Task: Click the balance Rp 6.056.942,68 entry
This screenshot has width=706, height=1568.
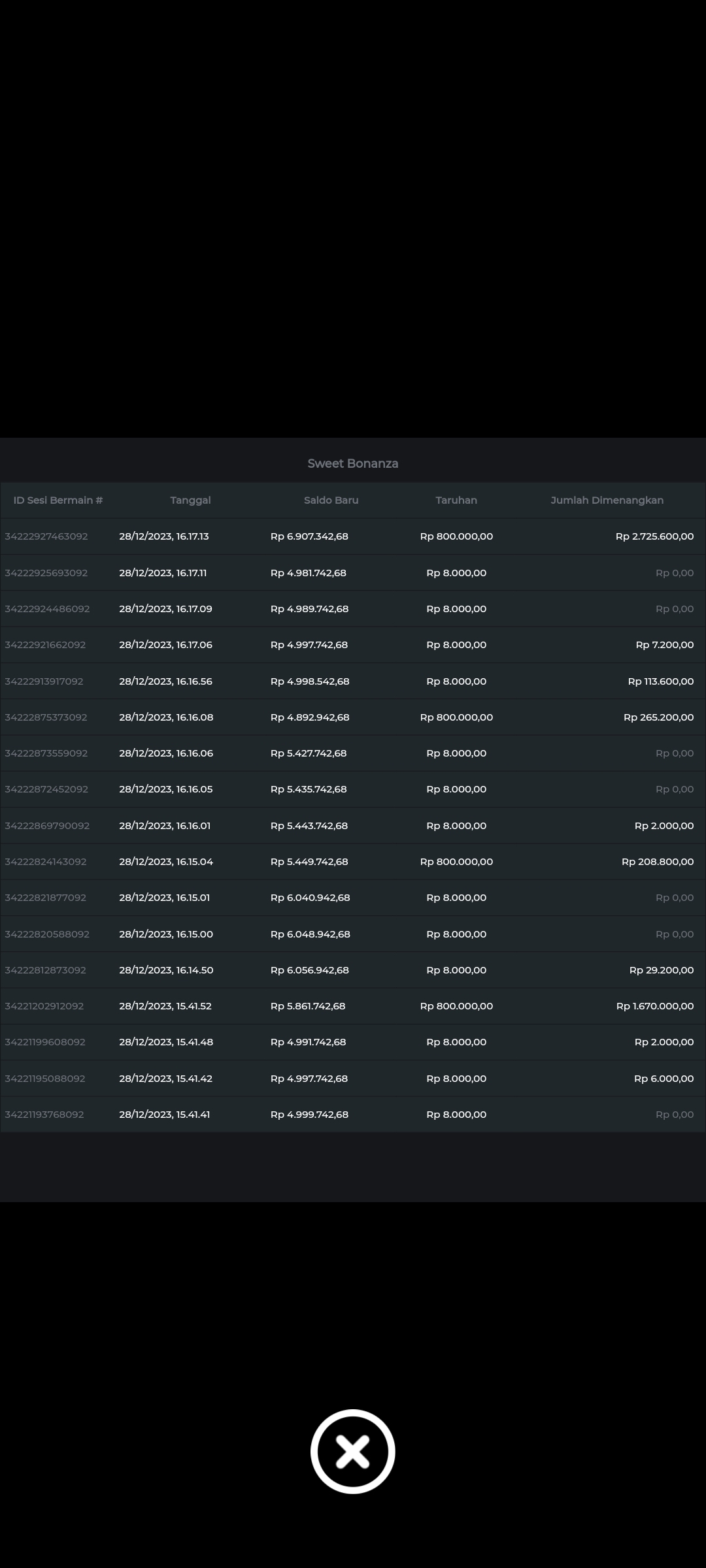Action: (x=309, y=970)
